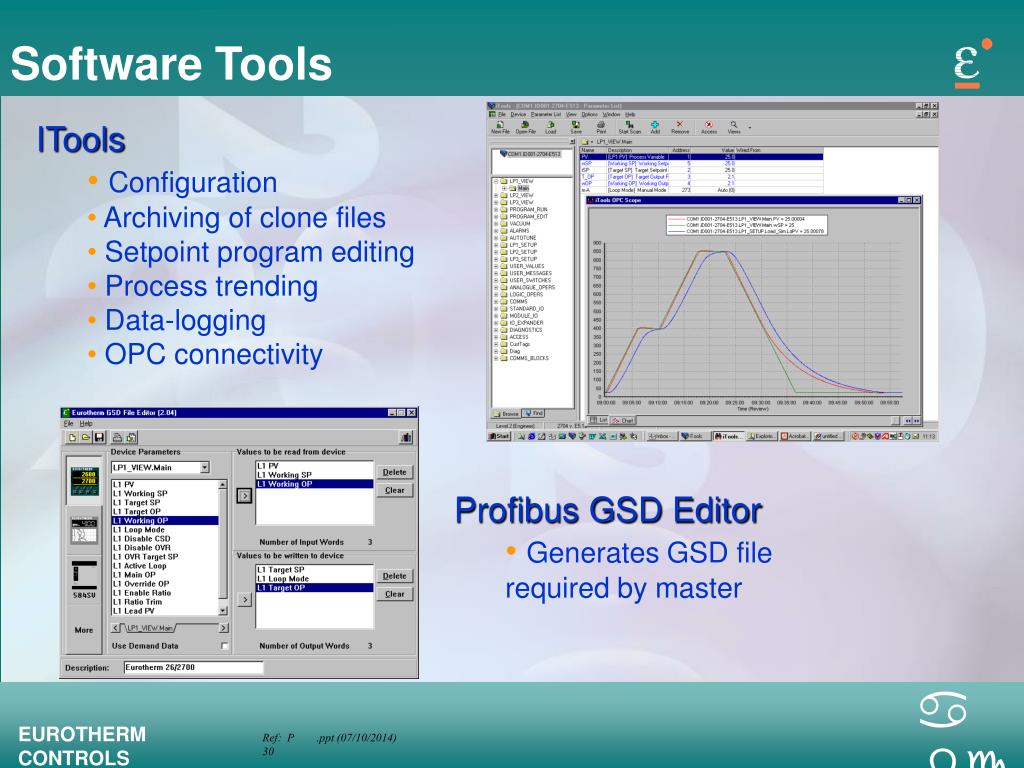Collapse the LP1_VIEW tree folder

pyautogui.click(x=496, y=181)
